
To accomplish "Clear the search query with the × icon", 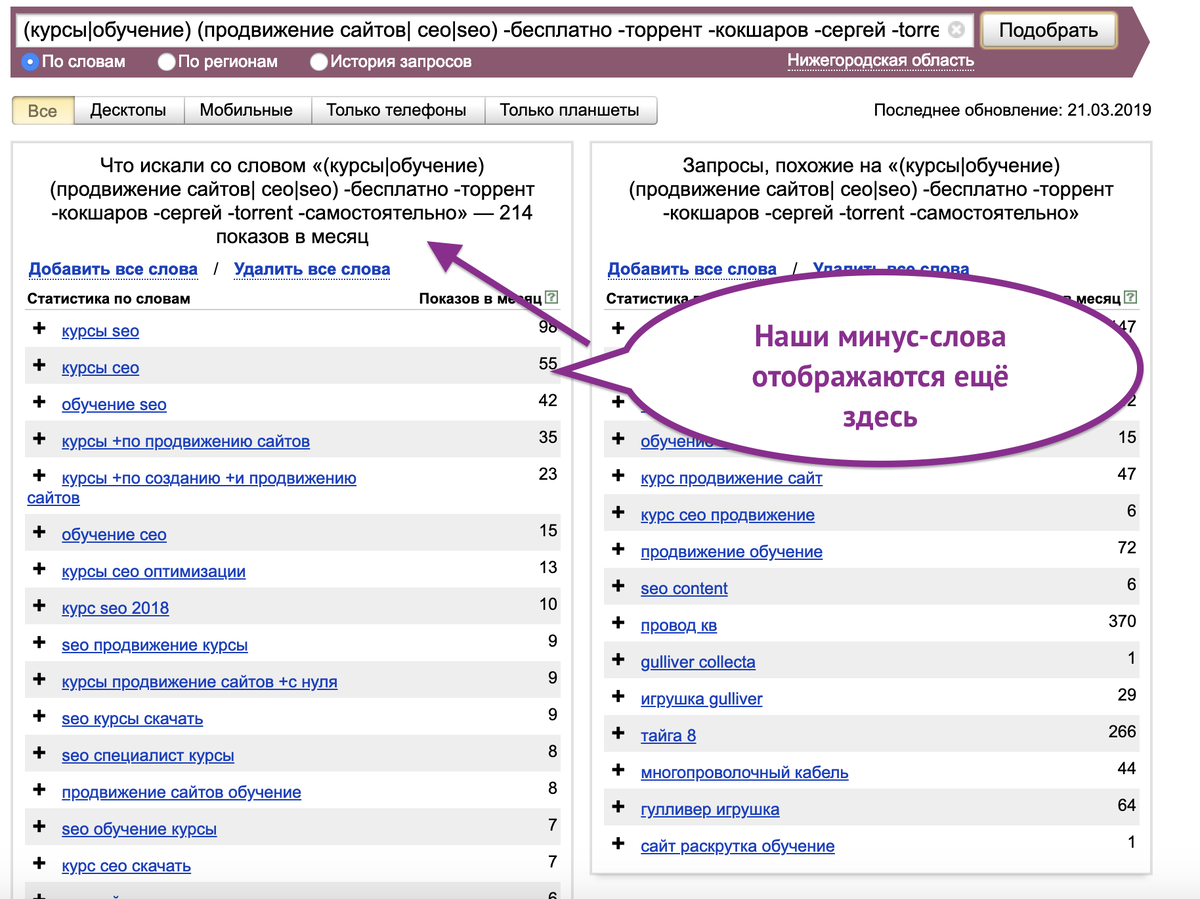I will 955,30.
